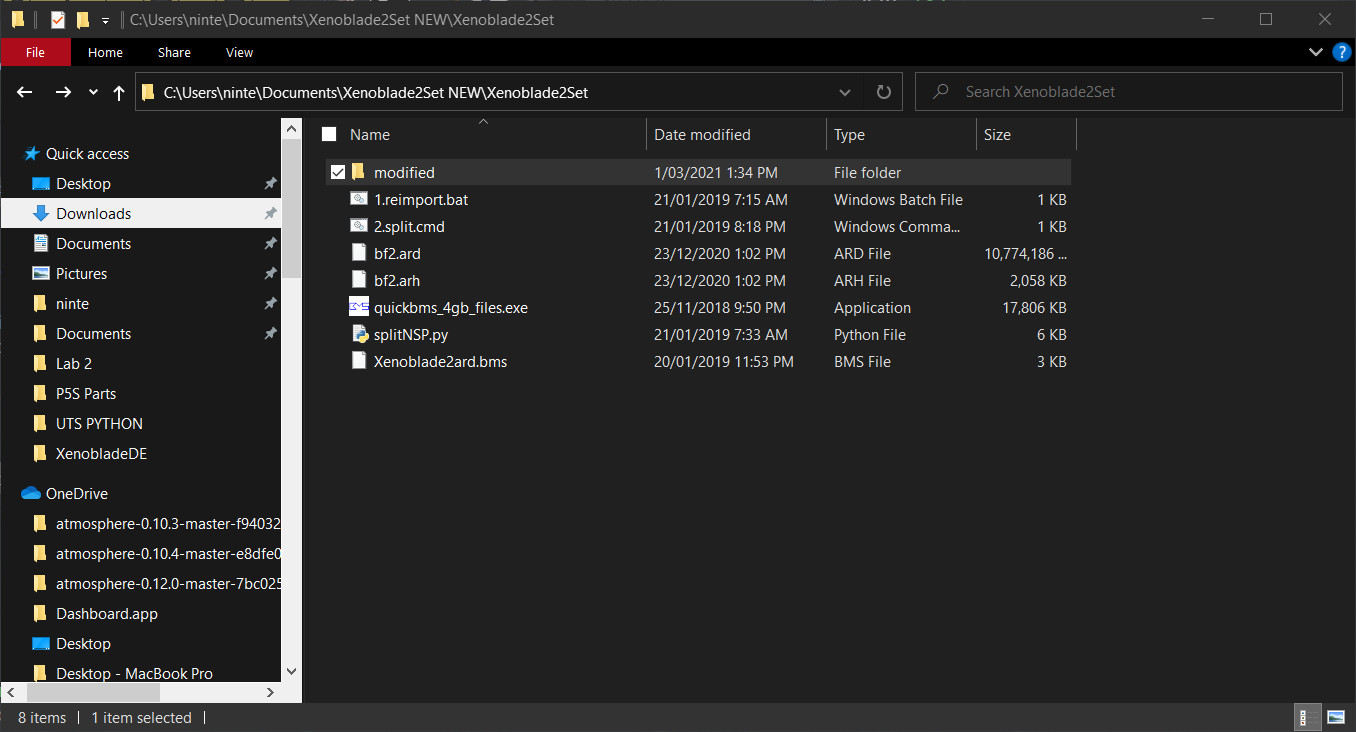Click the horizontal scrollbar right arrow
The image size is (1356, 732).
(x=270, y=691)
